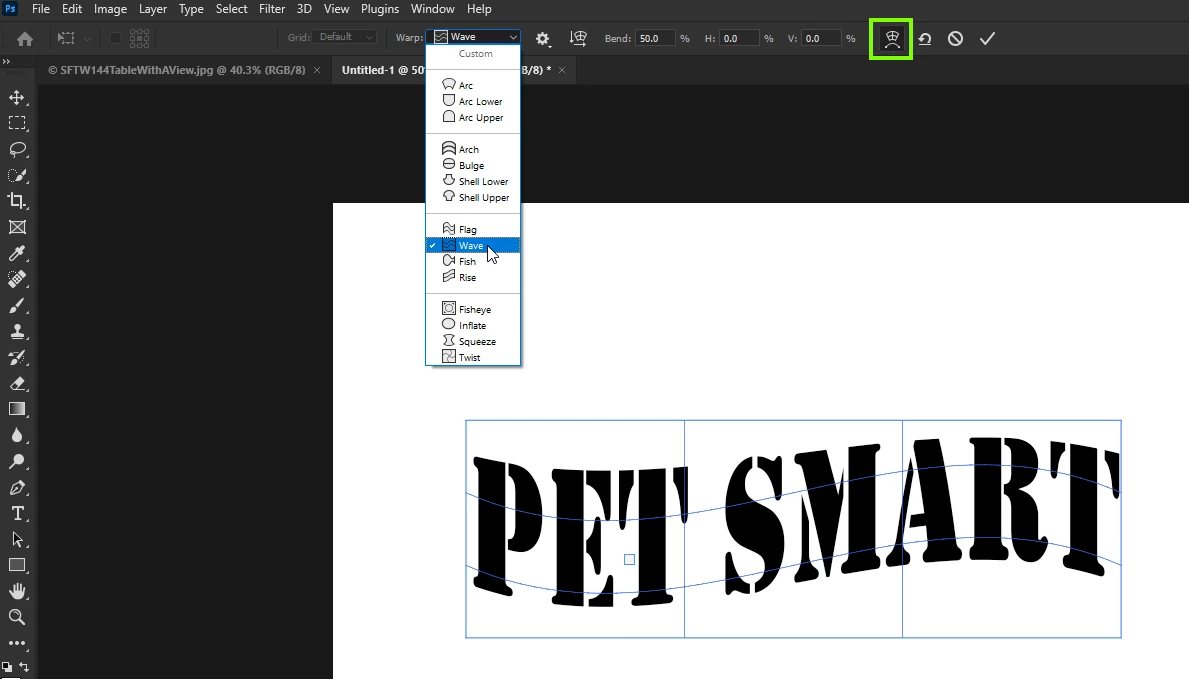
Task: Choose Flag warp style
Action: click(x=473, y=229)
